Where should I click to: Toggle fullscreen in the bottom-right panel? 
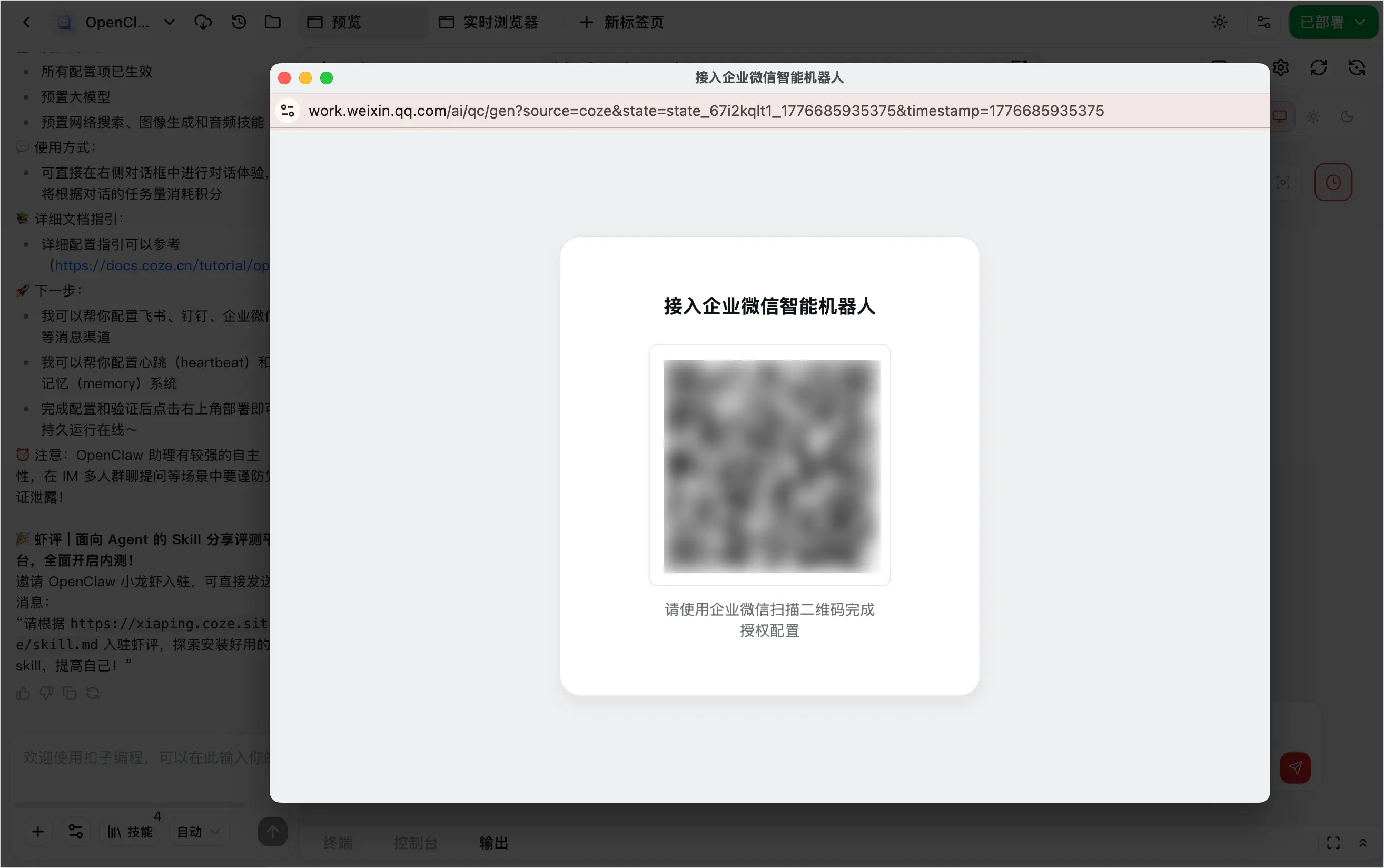point(1333,843)
